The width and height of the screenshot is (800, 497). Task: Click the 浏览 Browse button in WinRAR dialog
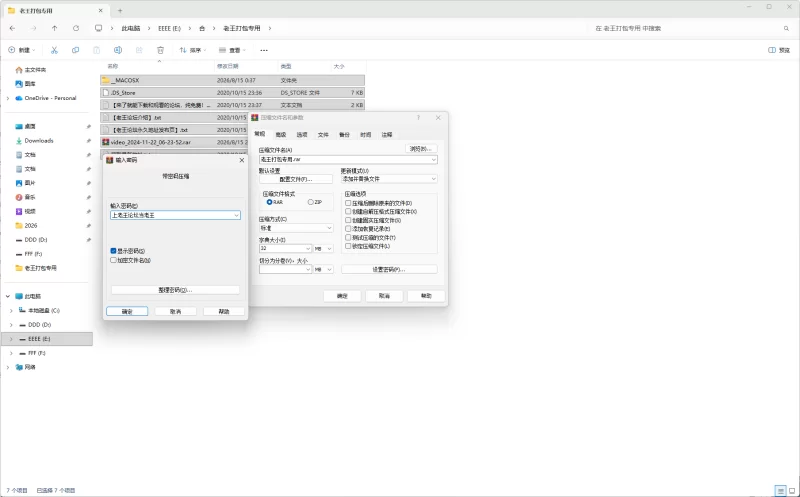[x=421, y=149]
